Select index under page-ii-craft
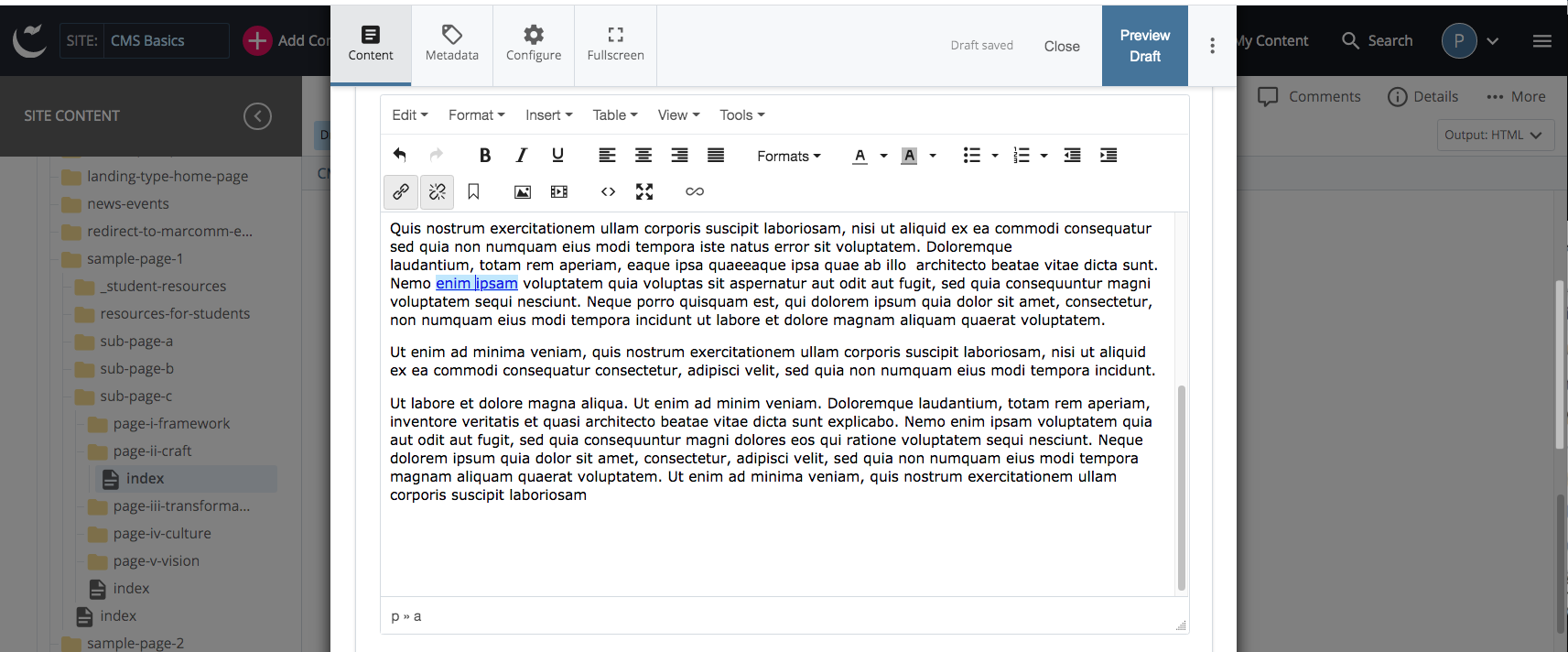 point(186,478)
